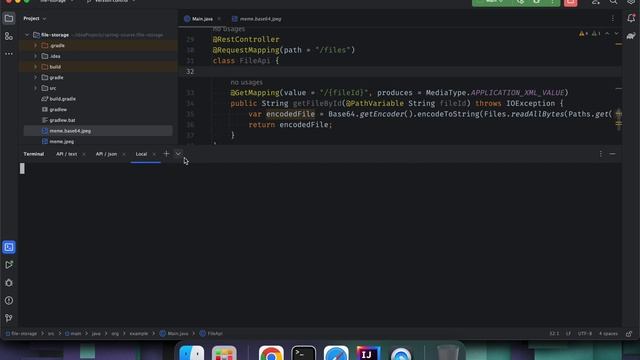Click getFileById method name in editor
Viewport: 640px width, 360px height.
pyautogui.click(x=317, y=103)
